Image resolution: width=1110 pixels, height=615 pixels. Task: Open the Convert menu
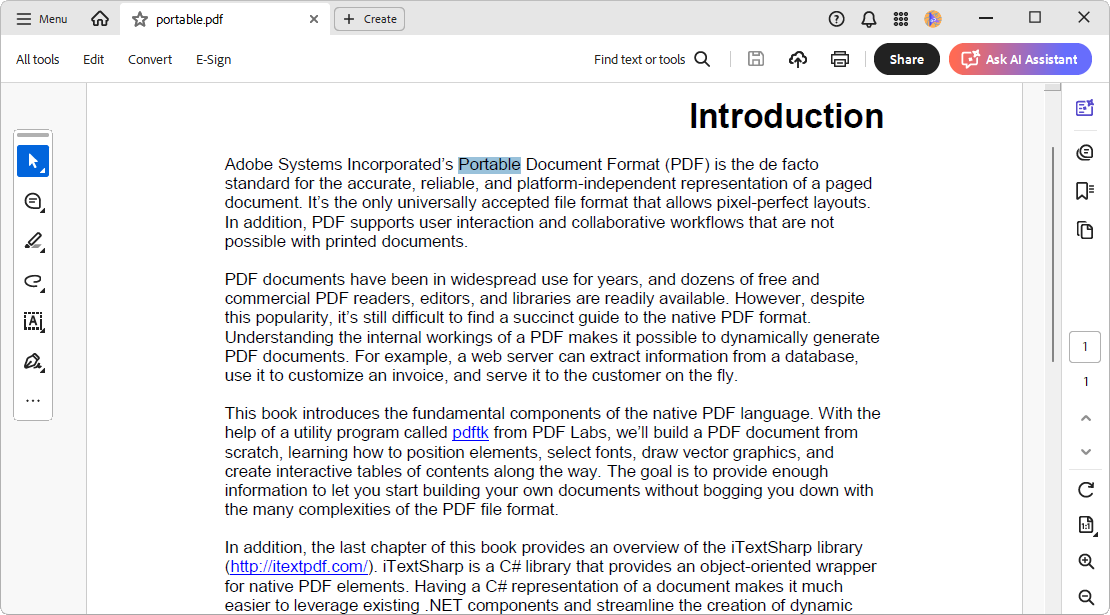coord(150,59)
